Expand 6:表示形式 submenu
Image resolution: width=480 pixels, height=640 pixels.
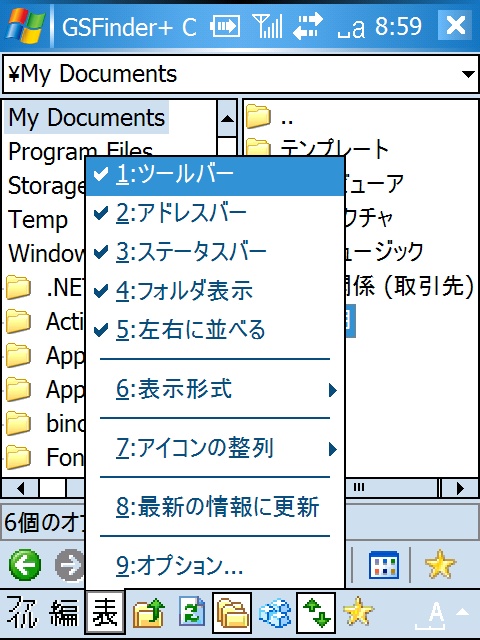click(x=215, y=389)
